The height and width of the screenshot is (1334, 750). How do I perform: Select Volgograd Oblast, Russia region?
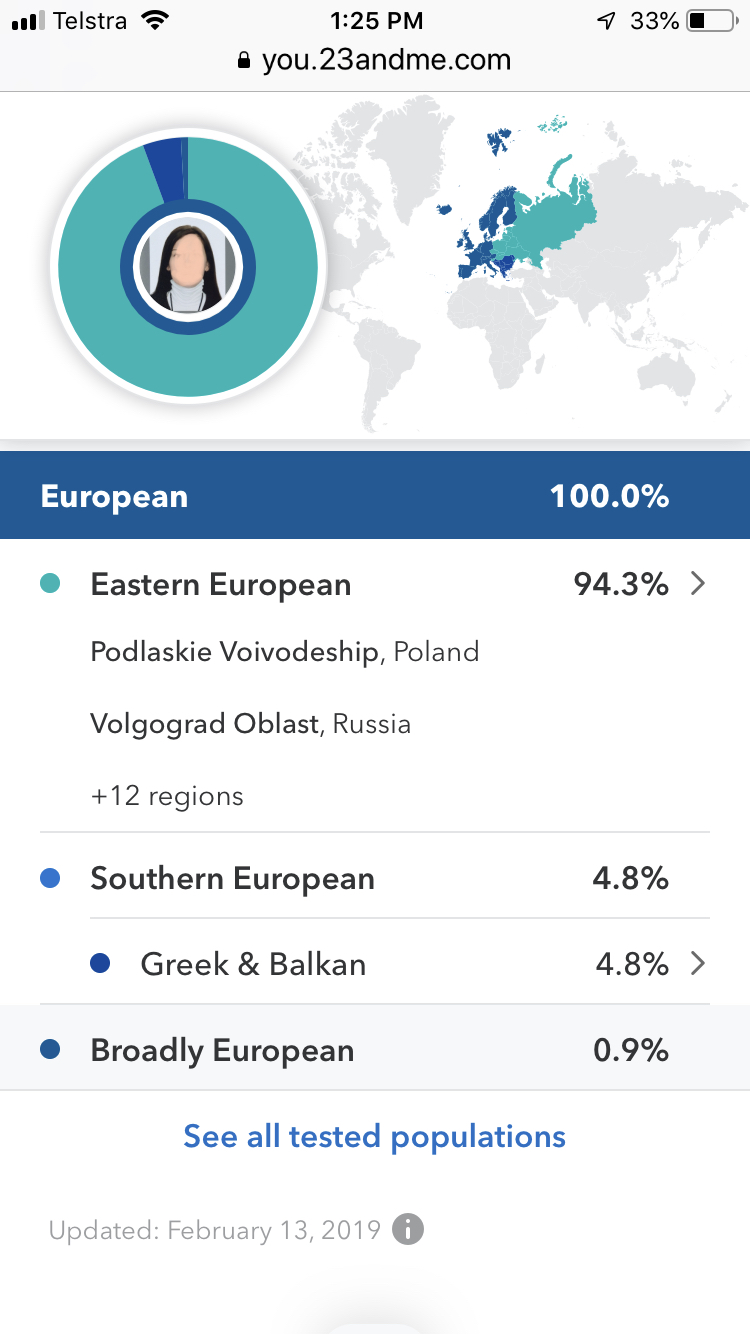(251, 724)
